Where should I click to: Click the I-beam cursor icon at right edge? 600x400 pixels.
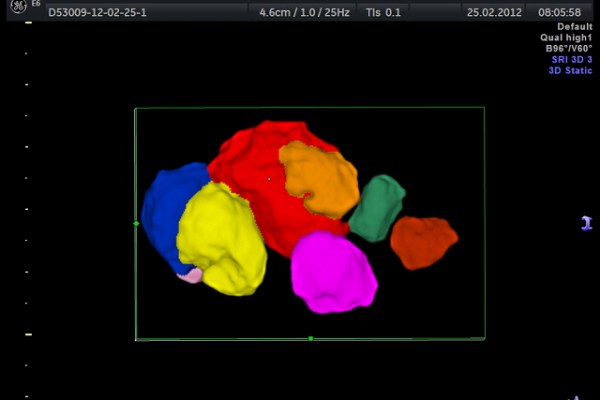click(x=587, y=223)
